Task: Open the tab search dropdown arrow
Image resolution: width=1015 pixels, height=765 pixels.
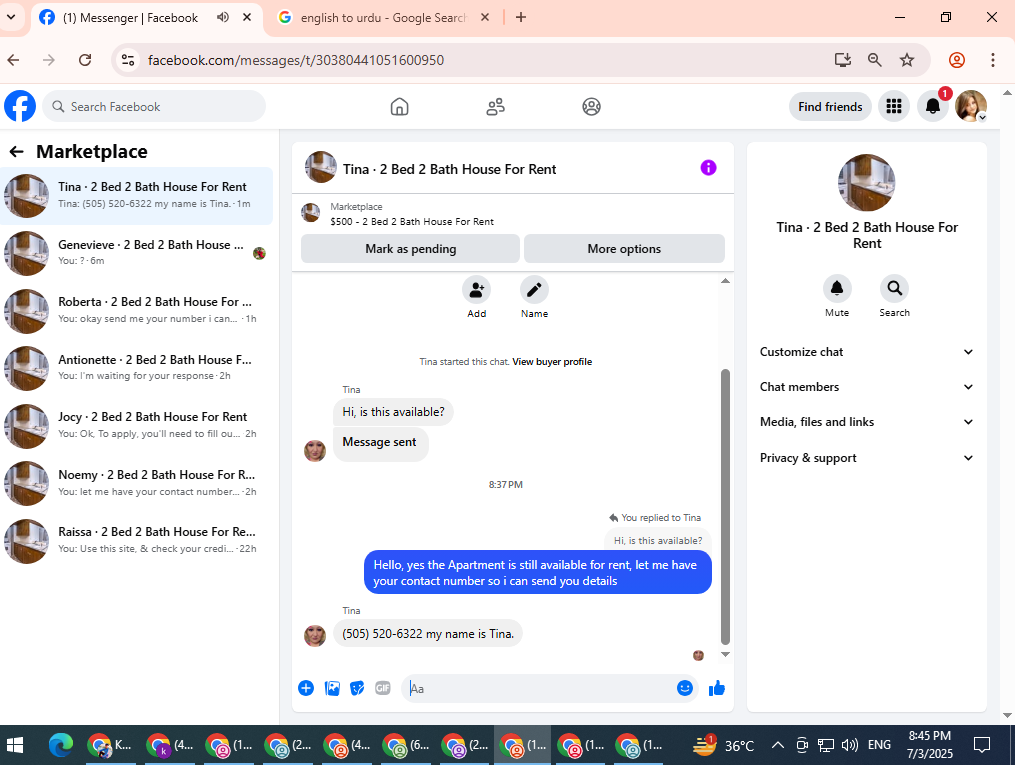Action: [11, 17]
